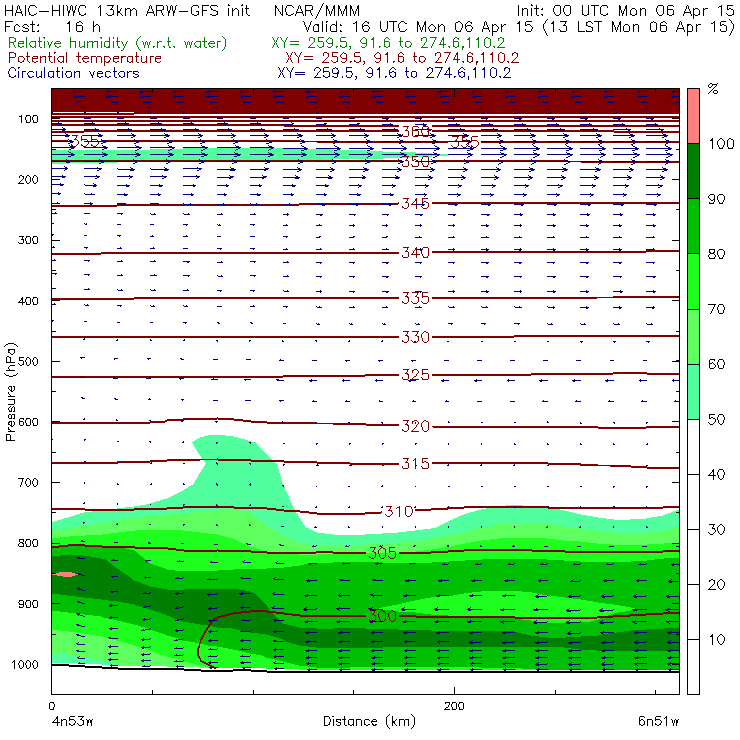Click the 'Potential temperature' legend label
The image size is (740, 740).
click(84, 58)
